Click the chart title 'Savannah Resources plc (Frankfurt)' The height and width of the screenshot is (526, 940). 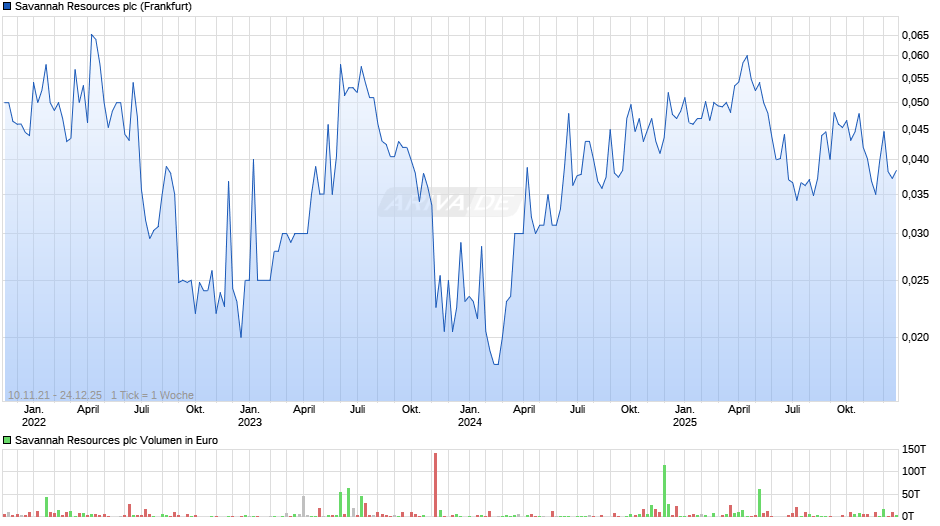click(x=103, y=7)
